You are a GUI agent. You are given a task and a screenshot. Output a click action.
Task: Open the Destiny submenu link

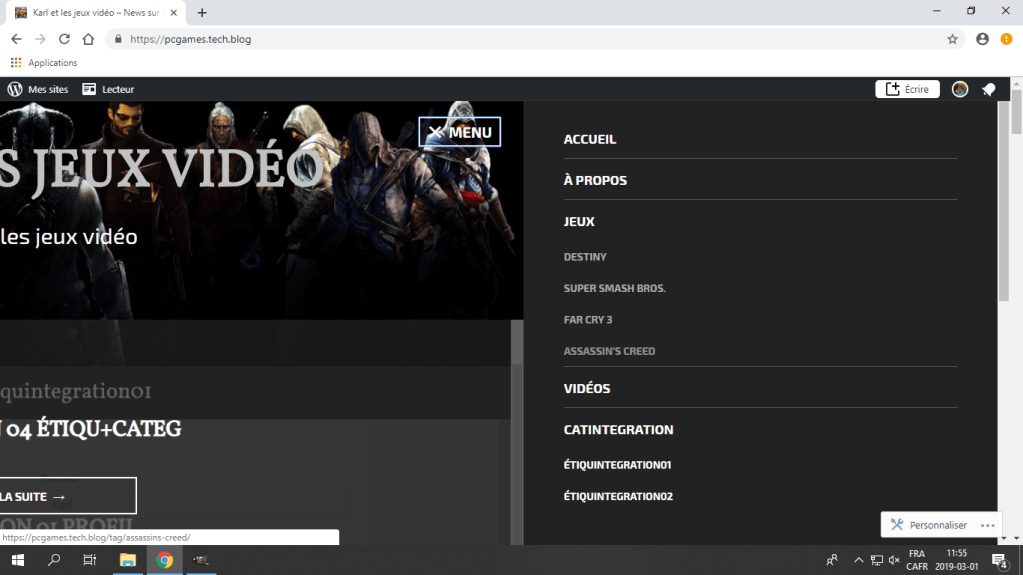[585, 257]
